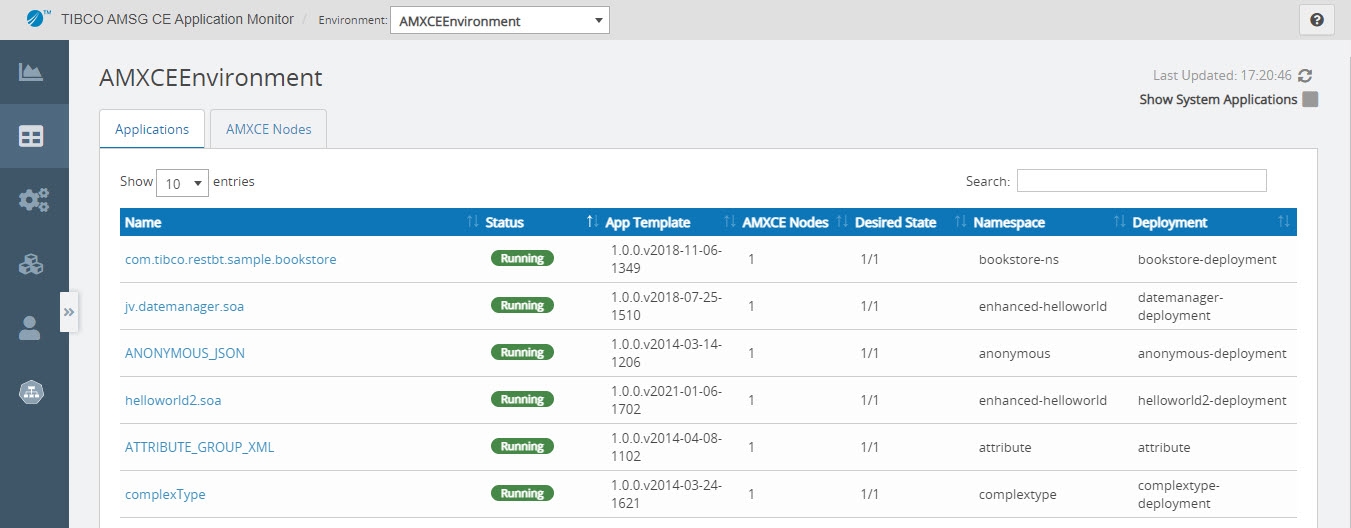
Task: Select the applications table icon in sidebar
Action: point(31,136)
